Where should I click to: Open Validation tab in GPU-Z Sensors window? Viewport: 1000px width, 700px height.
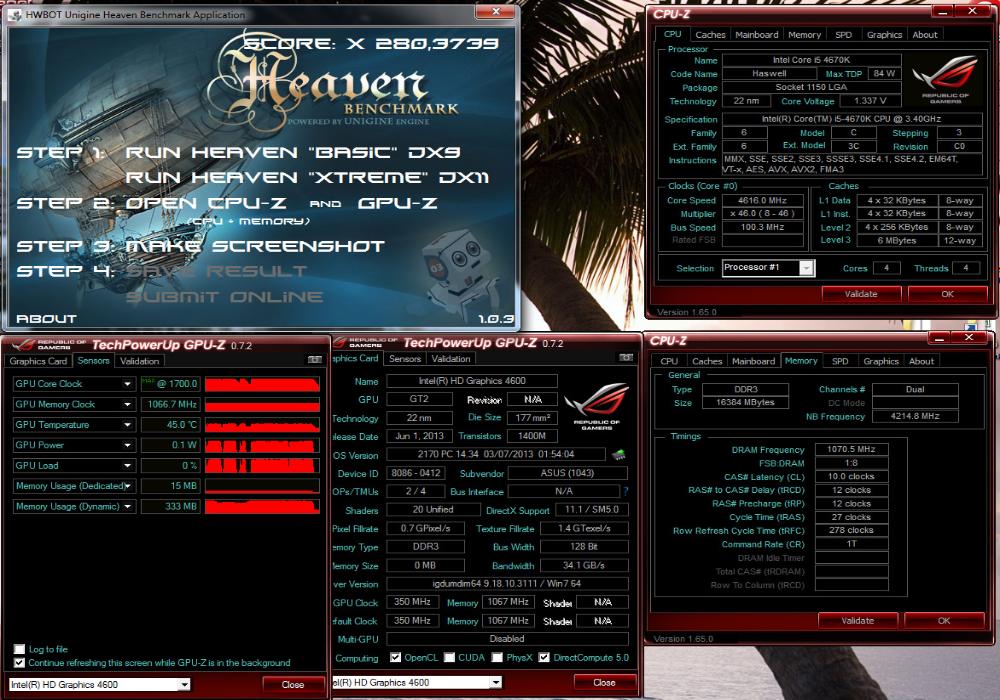139,361
